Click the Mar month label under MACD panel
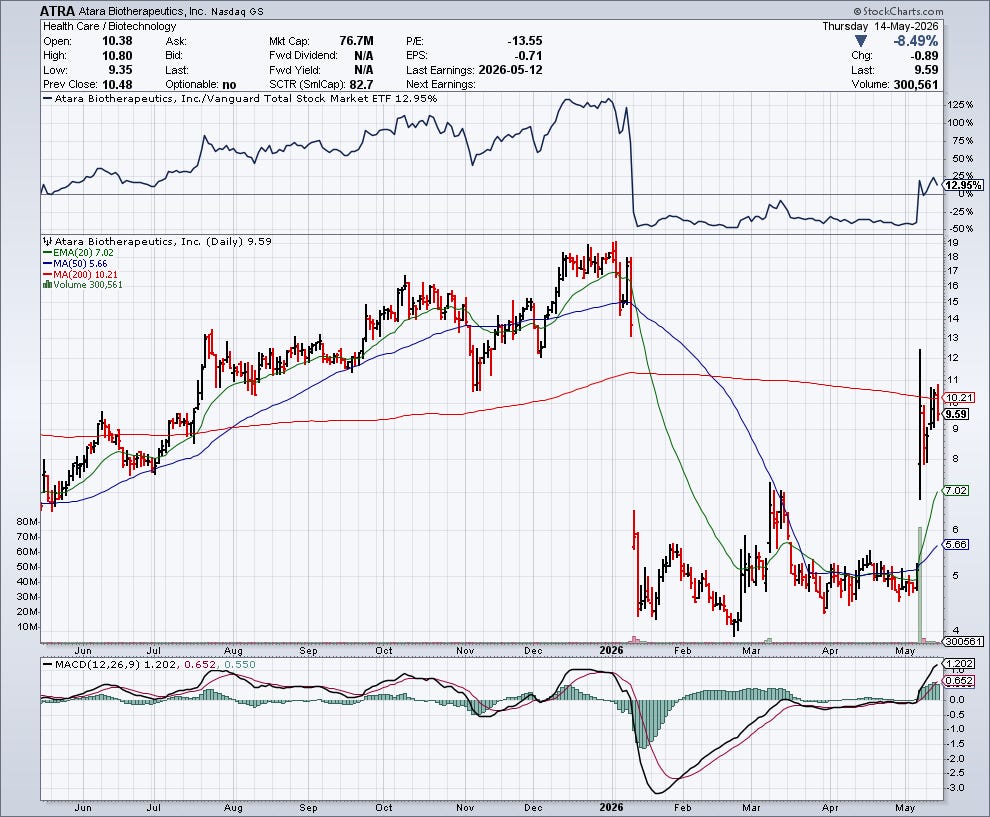Viewport: 990px width, 817px height. click(x=751, y=808)
